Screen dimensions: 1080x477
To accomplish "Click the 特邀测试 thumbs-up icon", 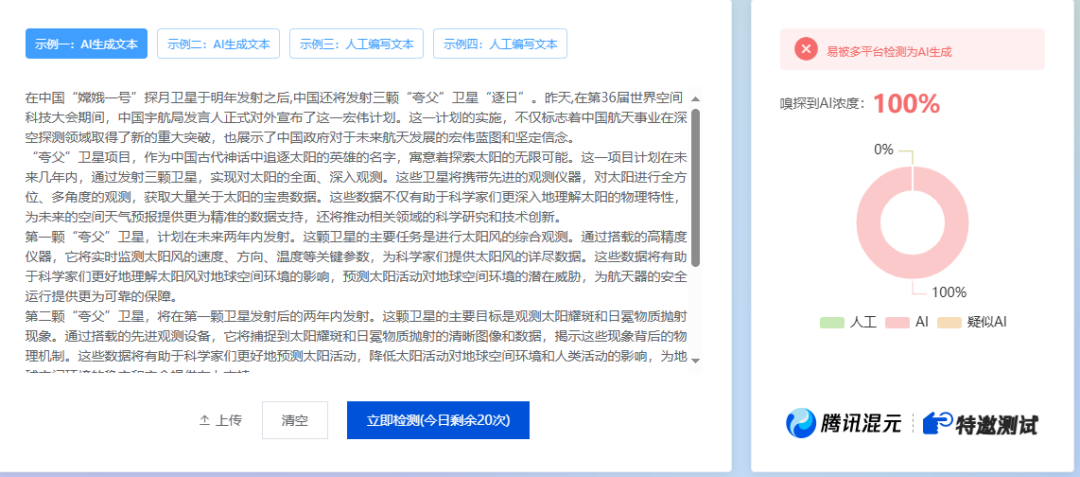I will click(937, 423).
